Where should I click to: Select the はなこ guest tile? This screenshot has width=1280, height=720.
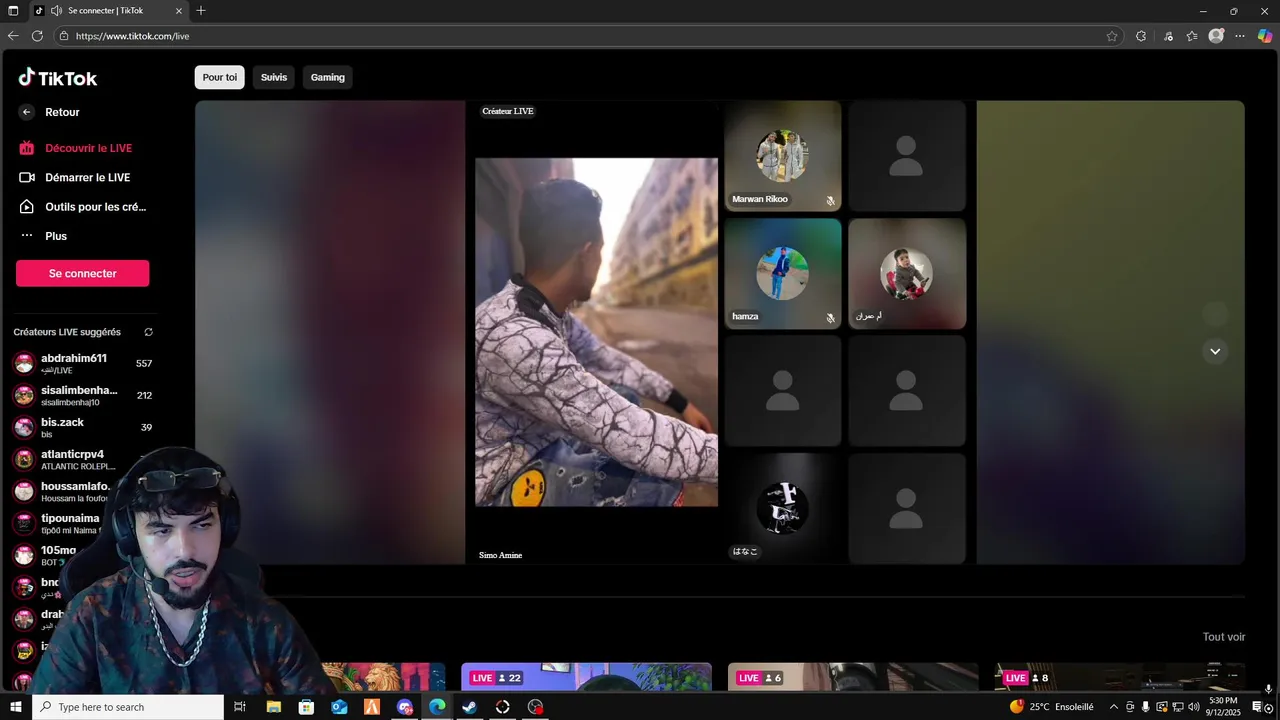[783, 508]
